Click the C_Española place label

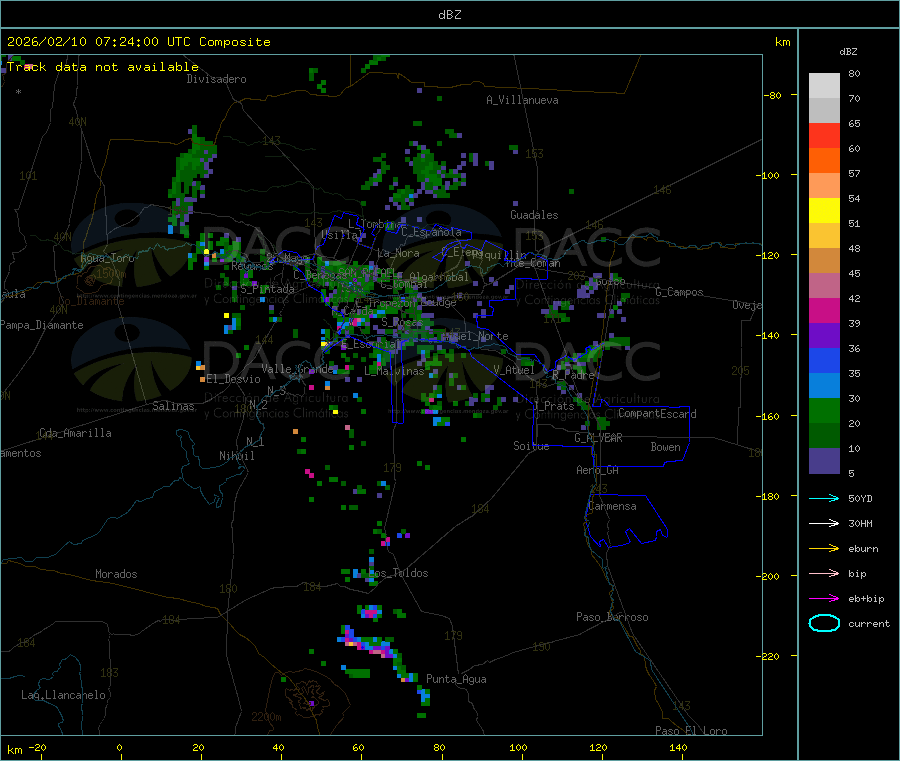431,232
